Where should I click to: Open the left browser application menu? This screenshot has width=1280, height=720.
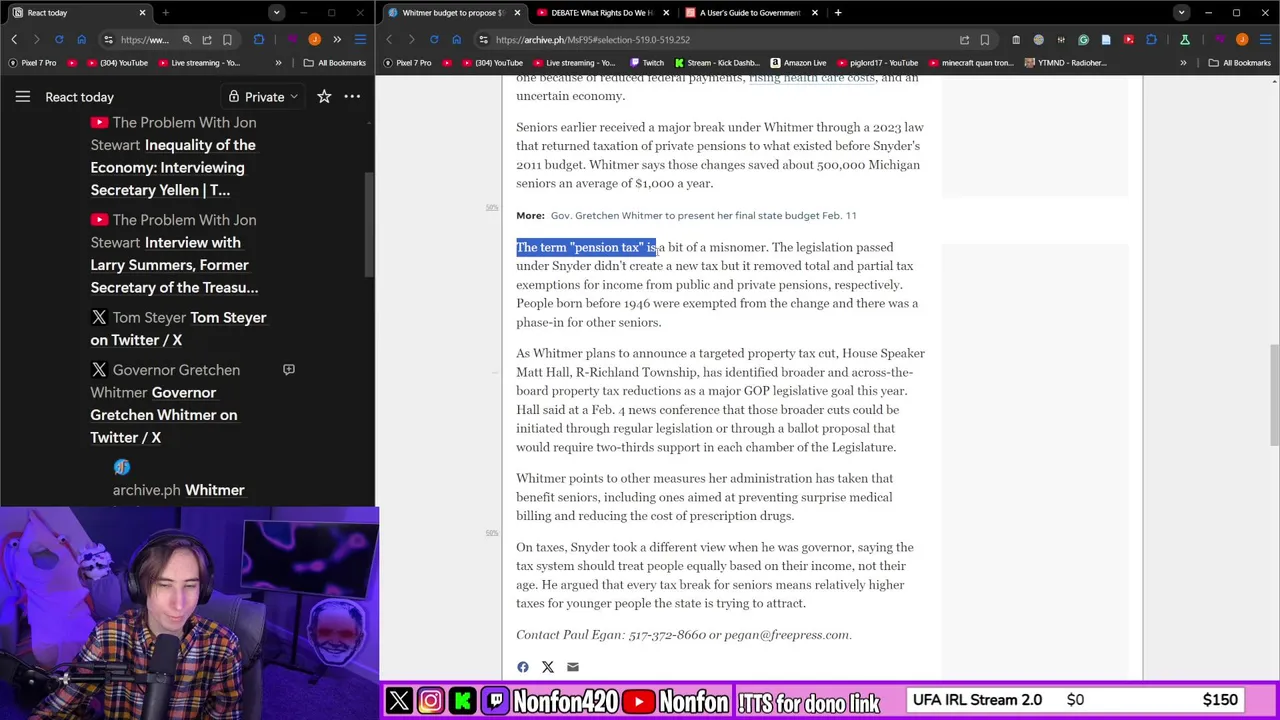pos(360,40)
